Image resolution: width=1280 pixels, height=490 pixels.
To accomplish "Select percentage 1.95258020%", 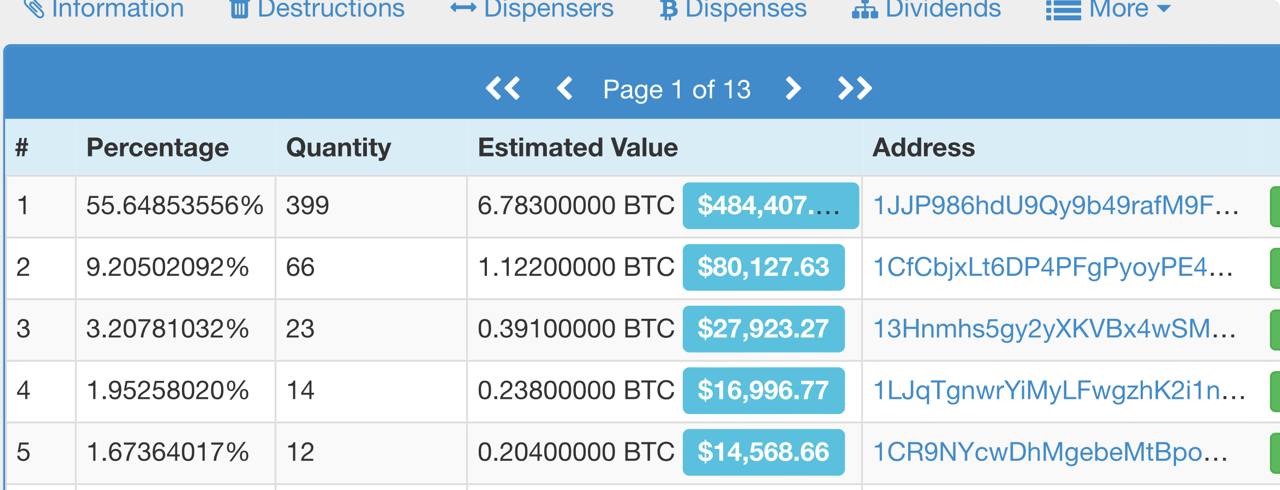I will 168,390.
